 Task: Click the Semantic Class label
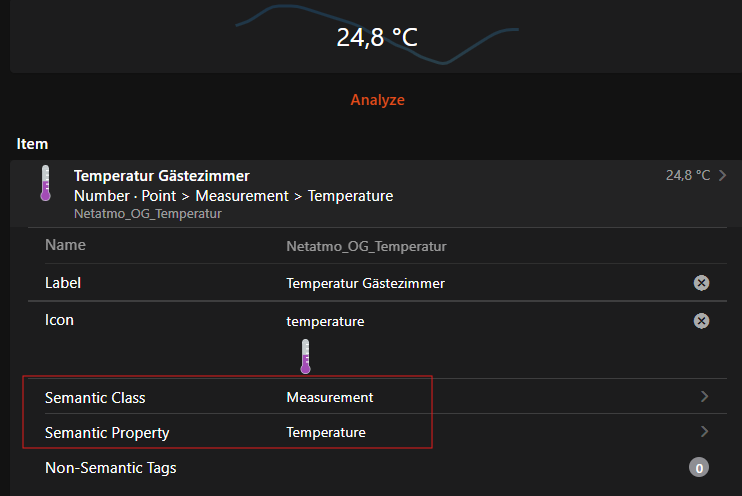[x=95, y=398]
